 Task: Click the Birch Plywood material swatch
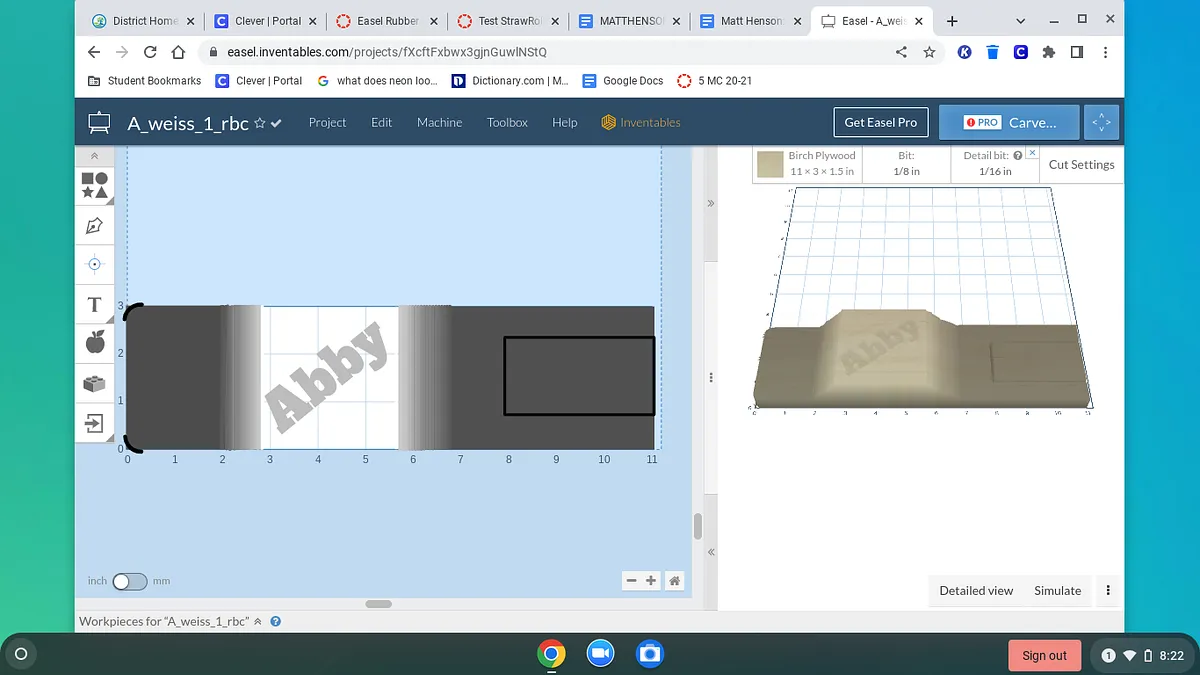pyautogui.click(x=770, y=164)
